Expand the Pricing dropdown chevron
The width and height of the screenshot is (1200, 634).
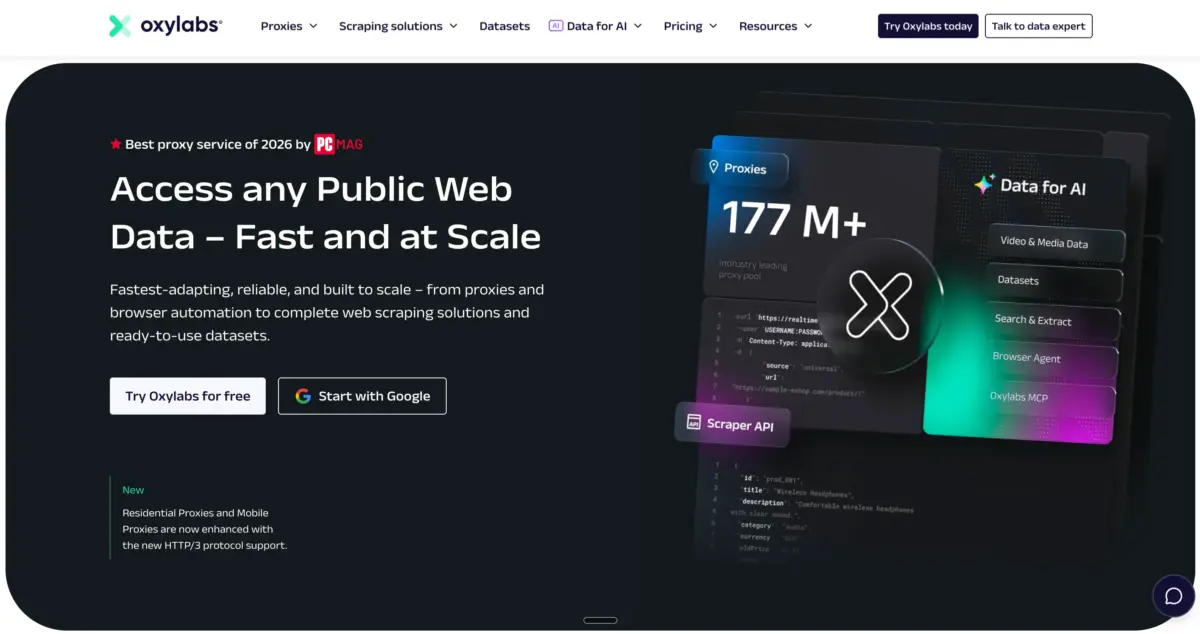click(x=713, y=26)
